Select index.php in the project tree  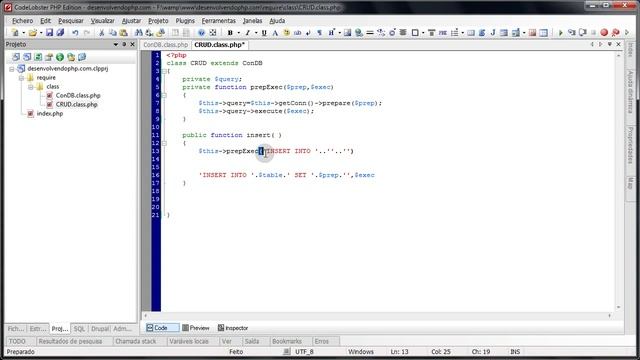point(50,113)
